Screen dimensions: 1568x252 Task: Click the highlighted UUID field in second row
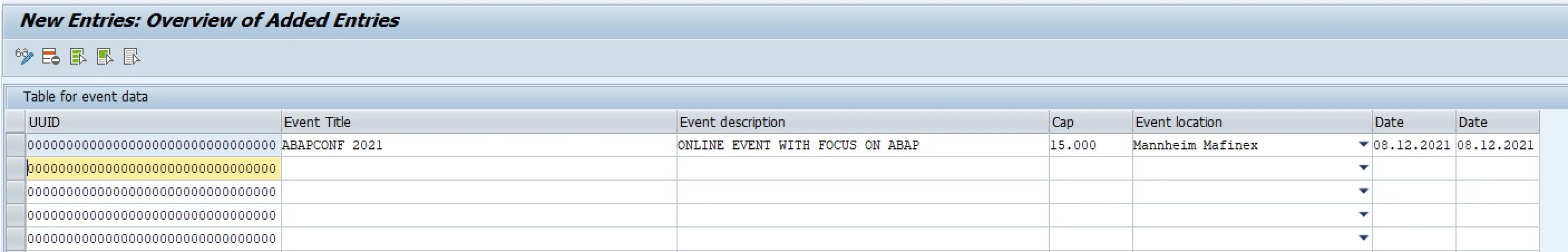(152, 168)
